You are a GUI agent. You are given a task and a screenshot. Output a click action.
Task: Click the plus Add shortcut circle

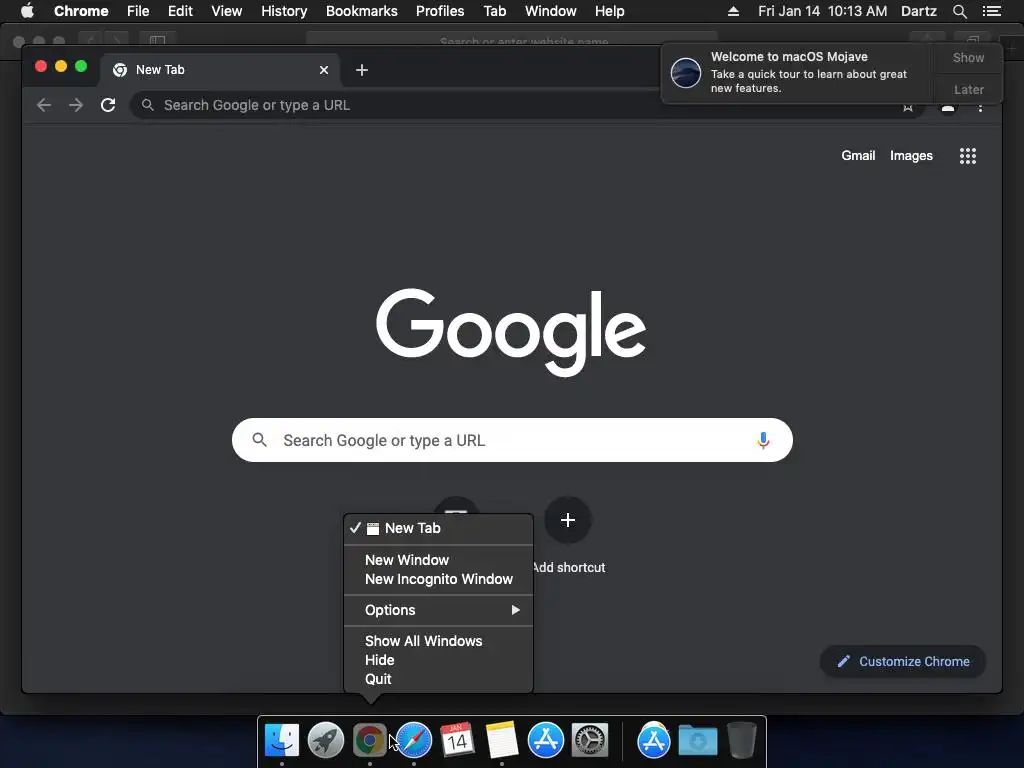coord(568,520)
